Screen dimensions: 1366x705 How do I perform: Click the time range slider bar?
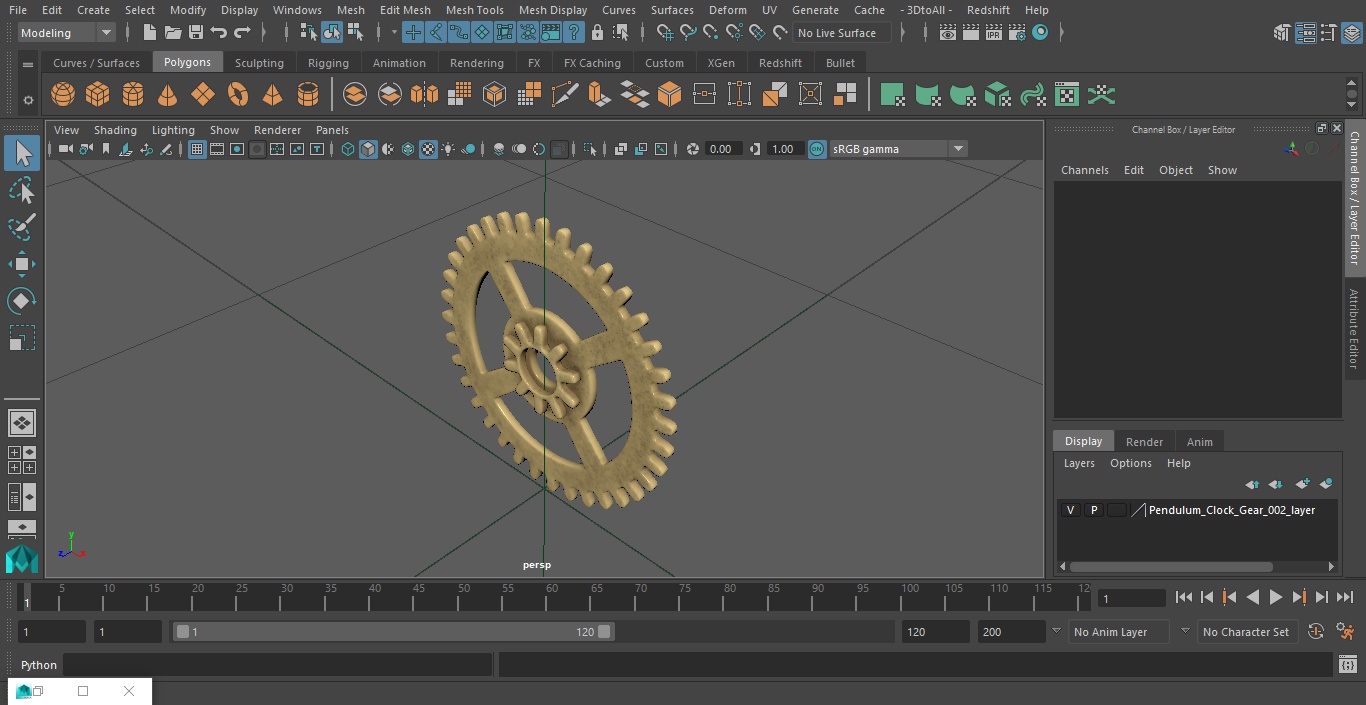click(393, 631)
